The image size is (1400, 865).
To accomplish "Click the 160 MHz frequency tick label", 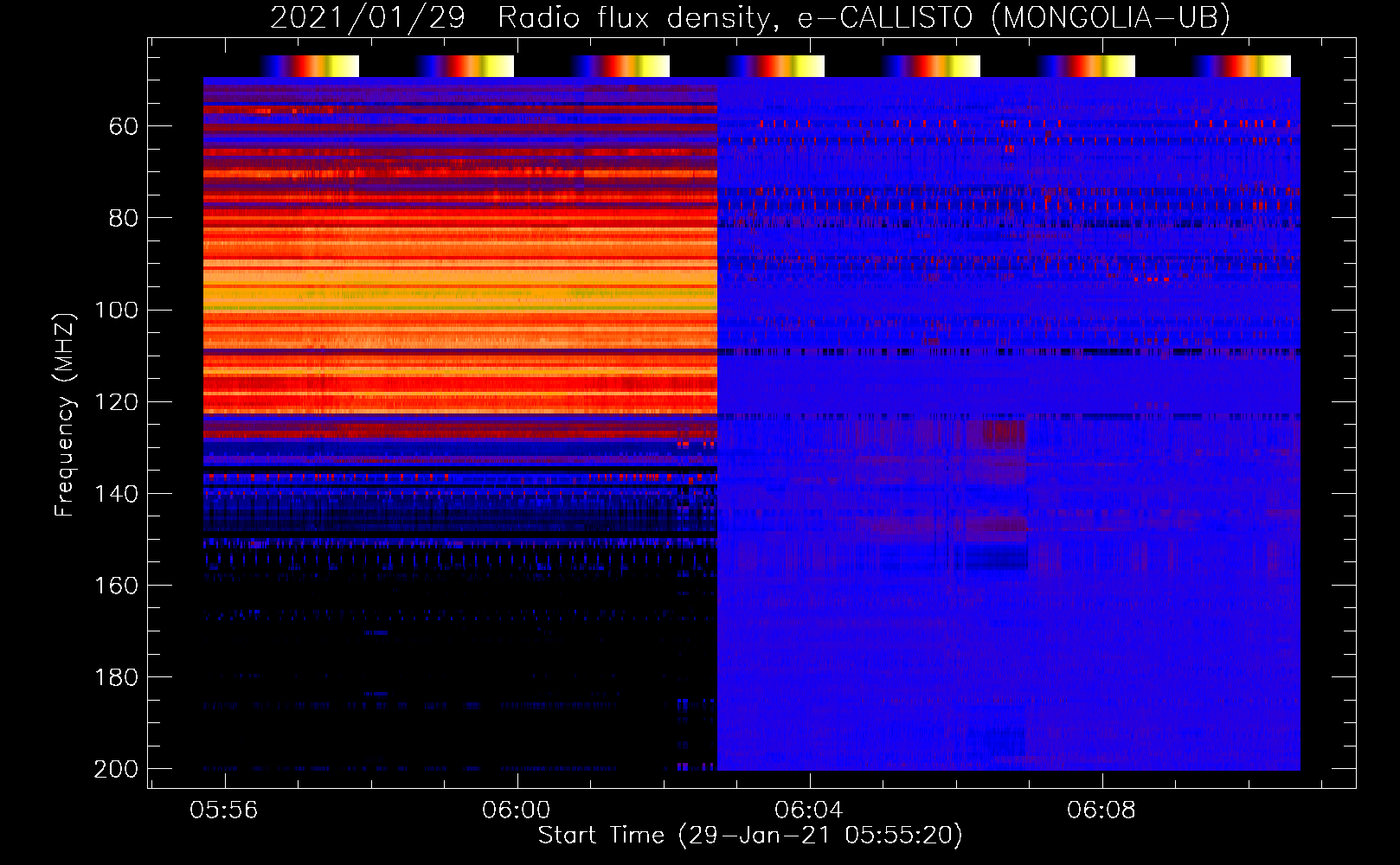I will [x=116, y=586].
